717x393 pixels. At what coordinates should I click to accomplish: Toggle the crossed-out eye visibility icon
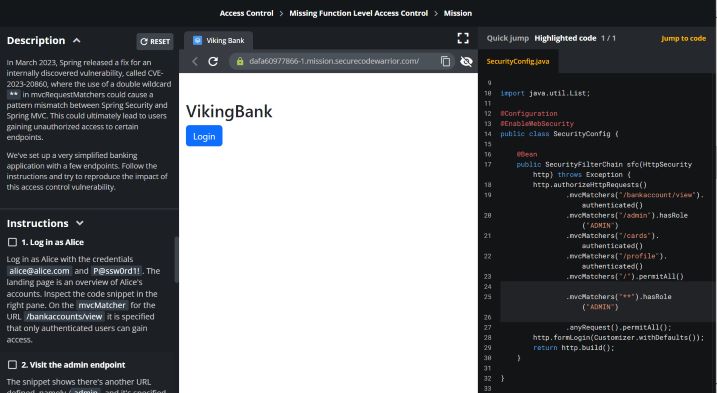click(466, 61)
